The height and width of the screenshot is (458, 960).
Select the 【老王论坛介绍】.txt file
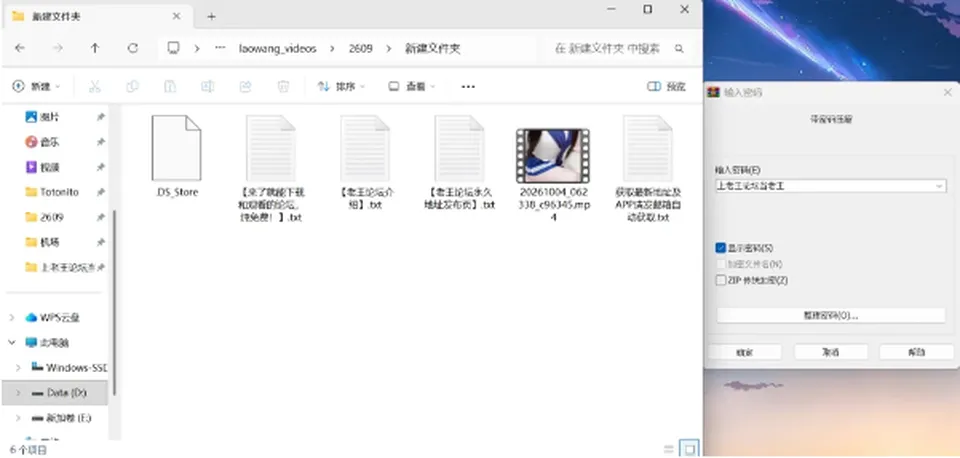click(365, 163)
